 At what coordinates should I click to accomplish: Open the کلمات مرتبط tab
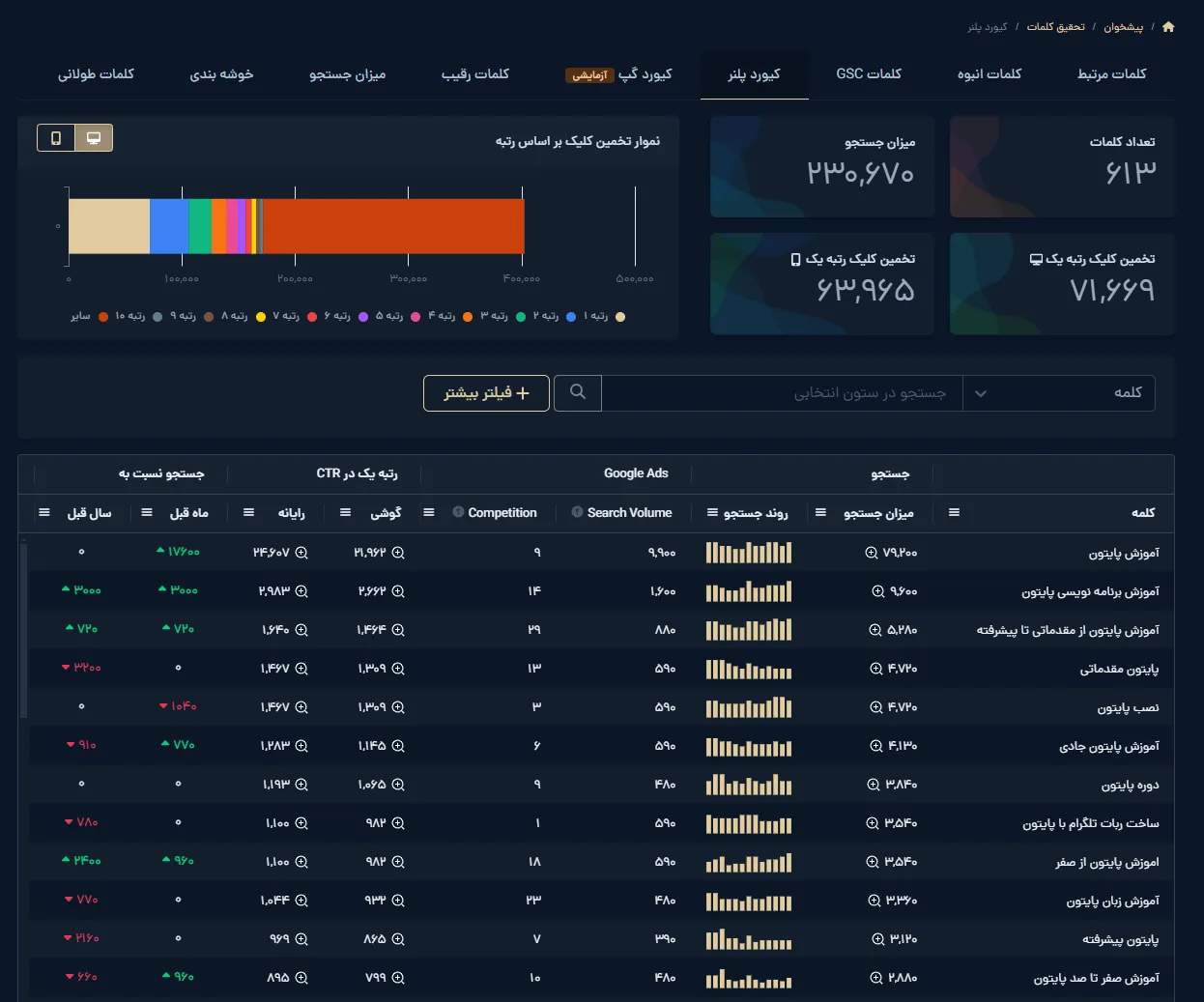(1111, 74)
